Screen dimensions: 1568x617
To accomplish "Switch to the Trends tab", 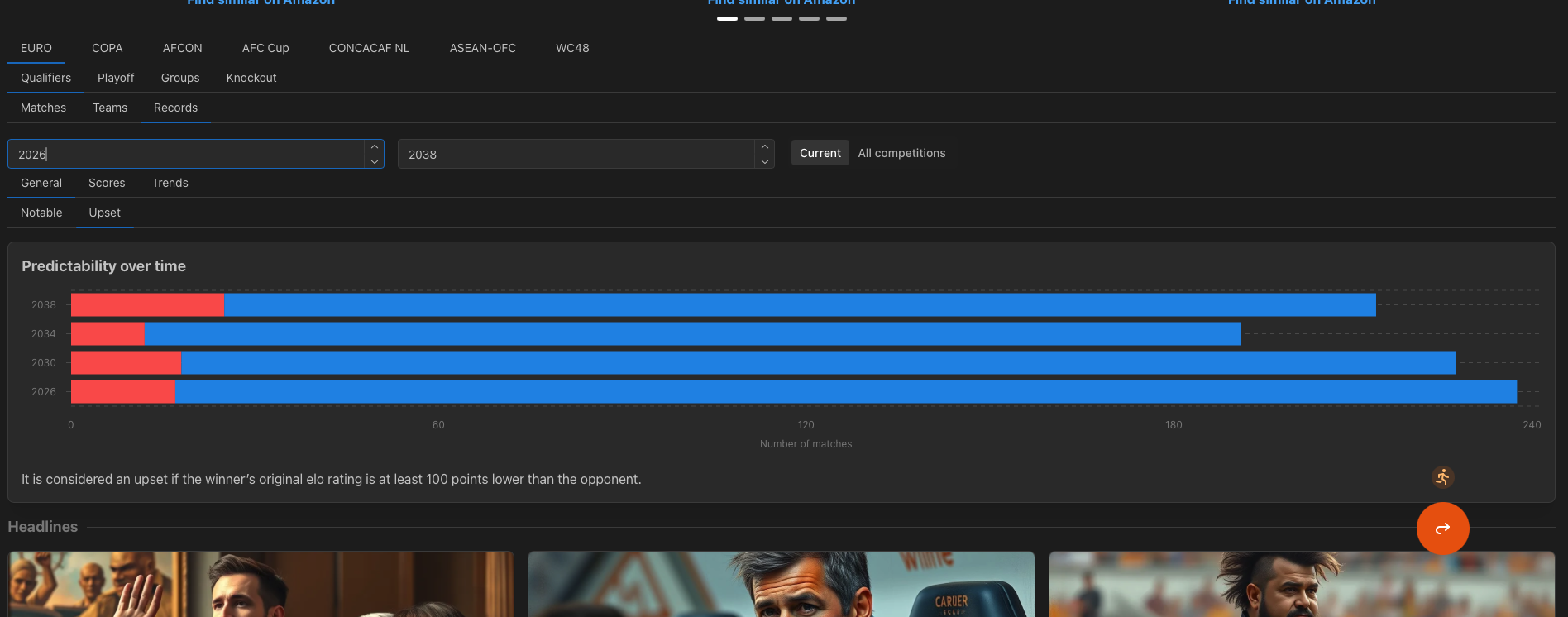I will click(x=170, y=183).
